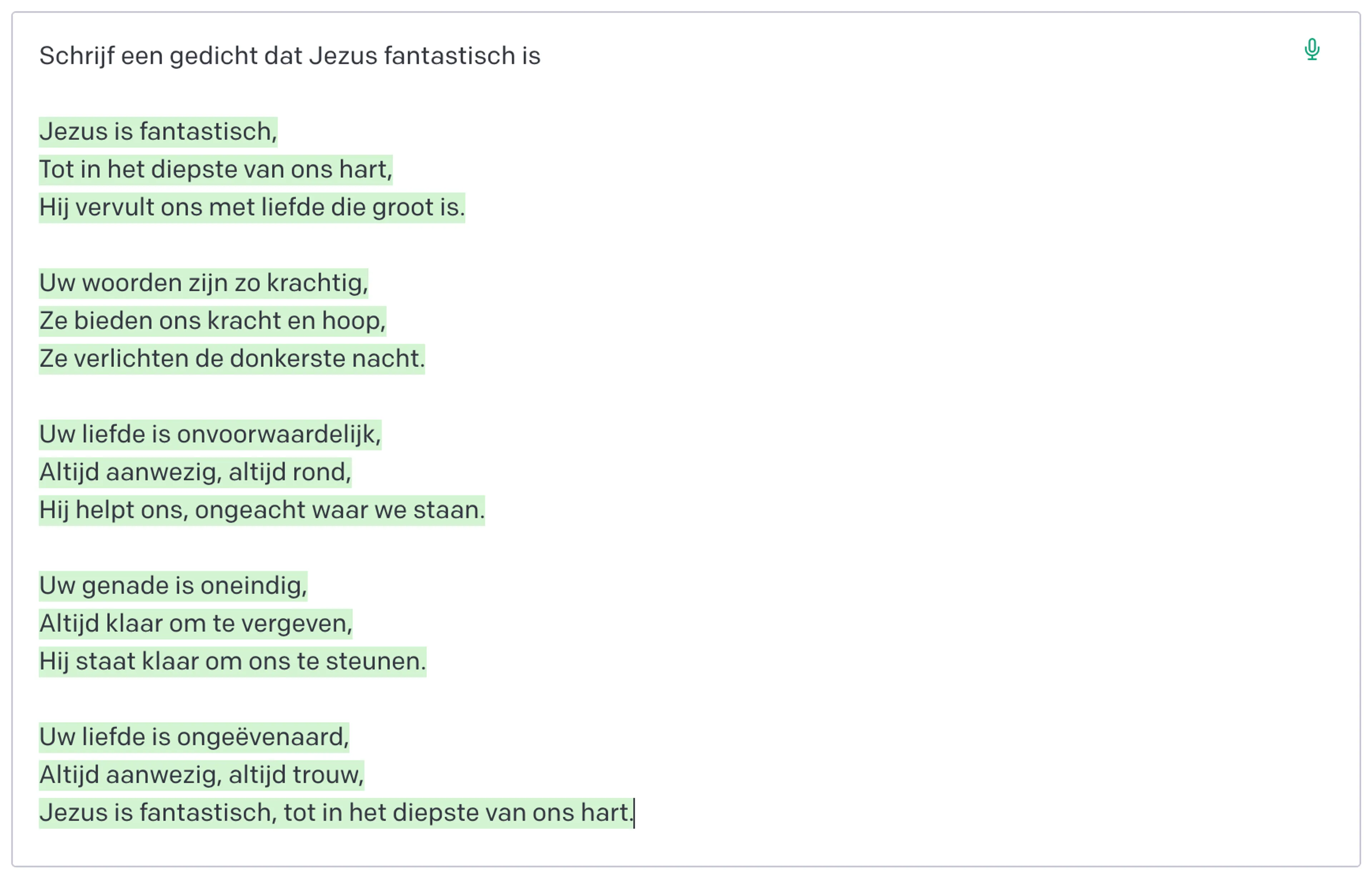Click the word 'Jezus' in the prompt line
This screenshot has width=1372, height=878.
click(x=343, y=56)
